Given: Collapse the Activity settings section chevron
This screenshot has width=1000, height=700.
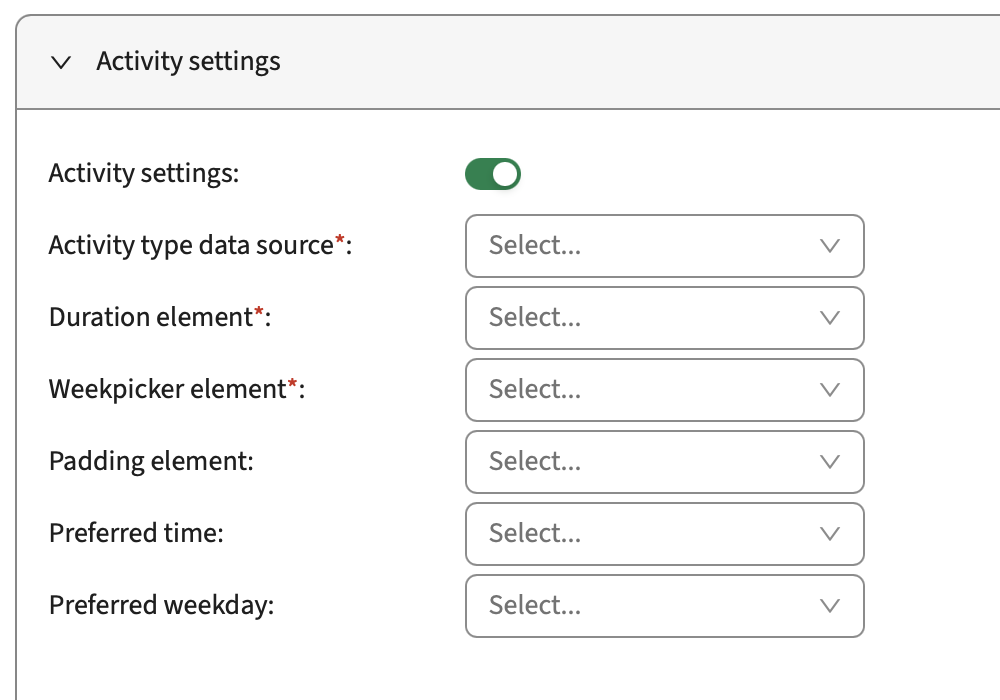Looking at the screenshot, I should point(61,62).
